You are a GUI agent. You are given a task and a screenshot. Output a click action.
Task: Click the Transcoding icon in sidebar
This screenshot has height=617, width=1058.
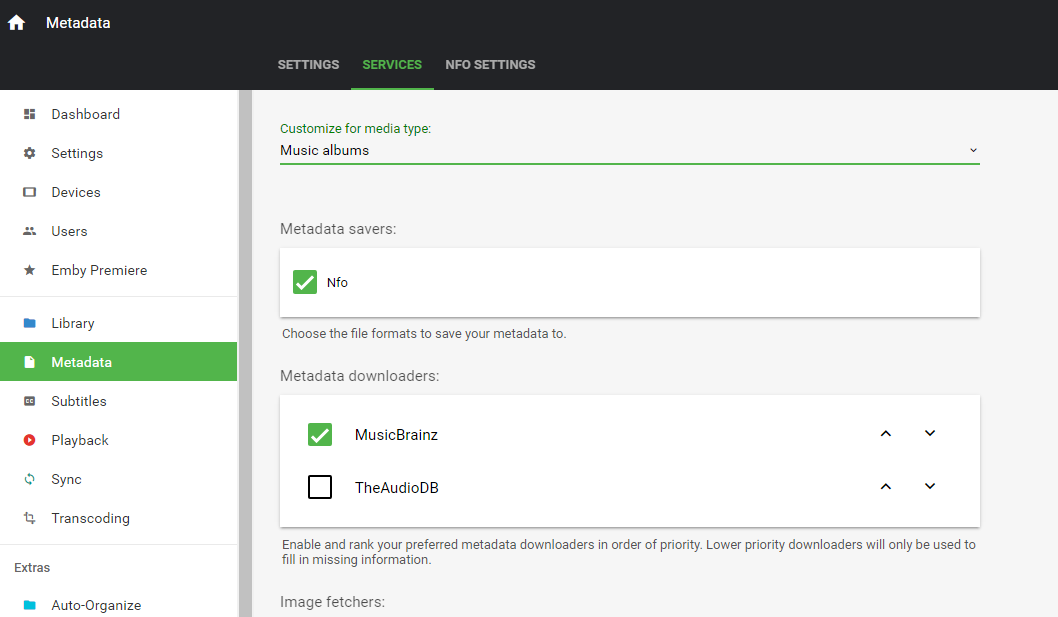(x=30, y=518)
